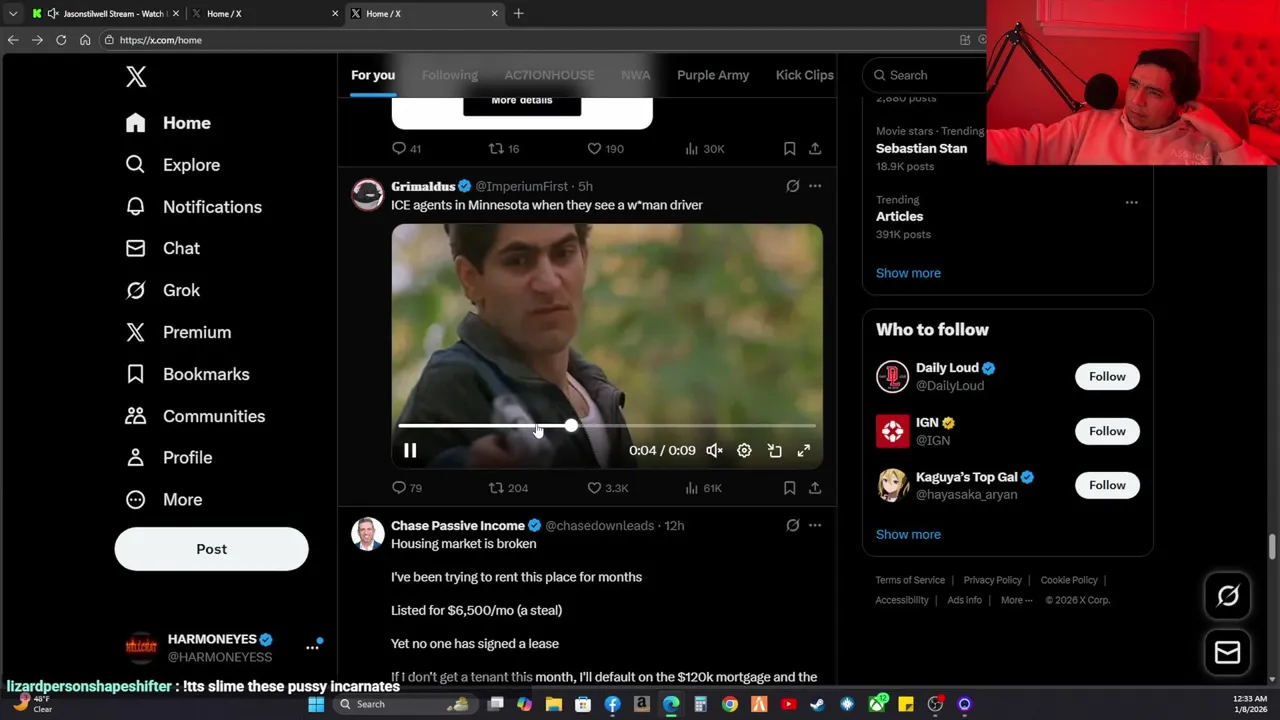Click the X logo in the sidebar
Screen dimensions: 1280x720
(136, 76)
